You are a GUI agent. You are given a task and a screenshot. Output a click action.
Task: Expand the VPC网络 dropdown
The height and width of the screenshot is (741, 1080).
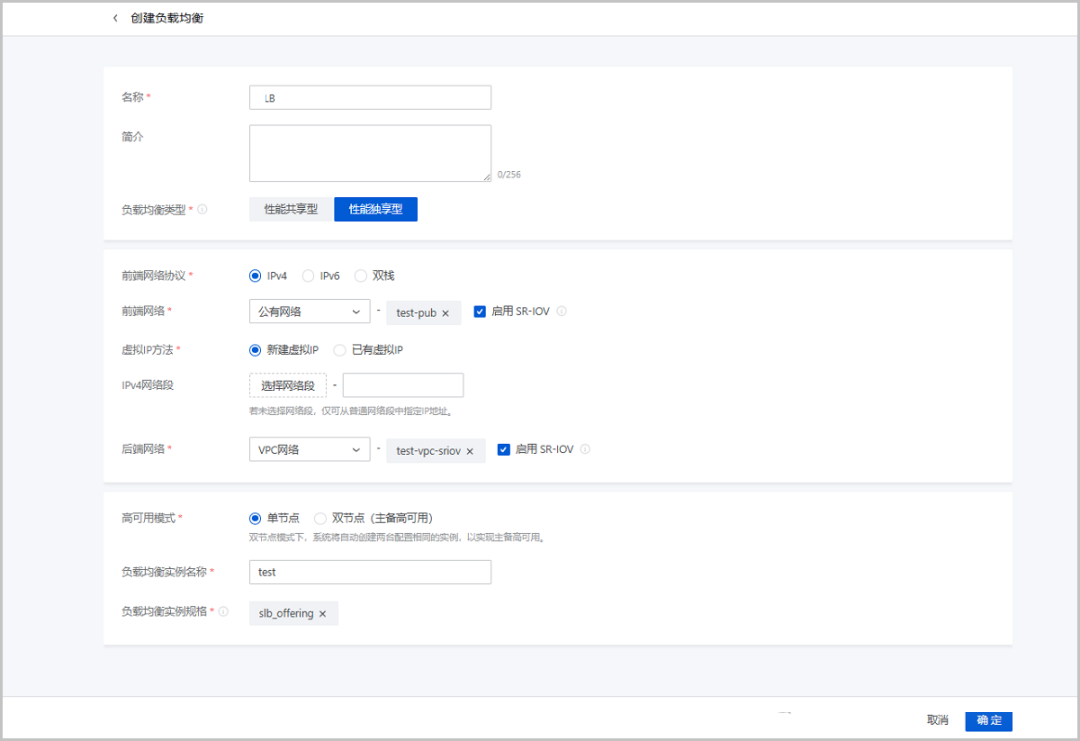[309, 450]
